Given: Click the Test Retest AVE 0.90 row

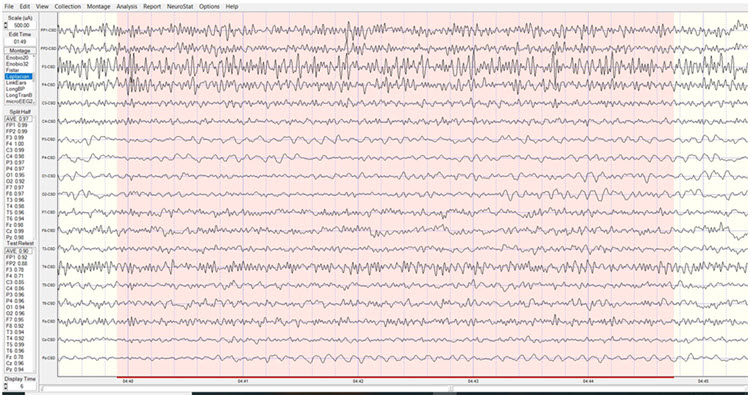Looking at the screenshot, I should [x=18, y=251].
